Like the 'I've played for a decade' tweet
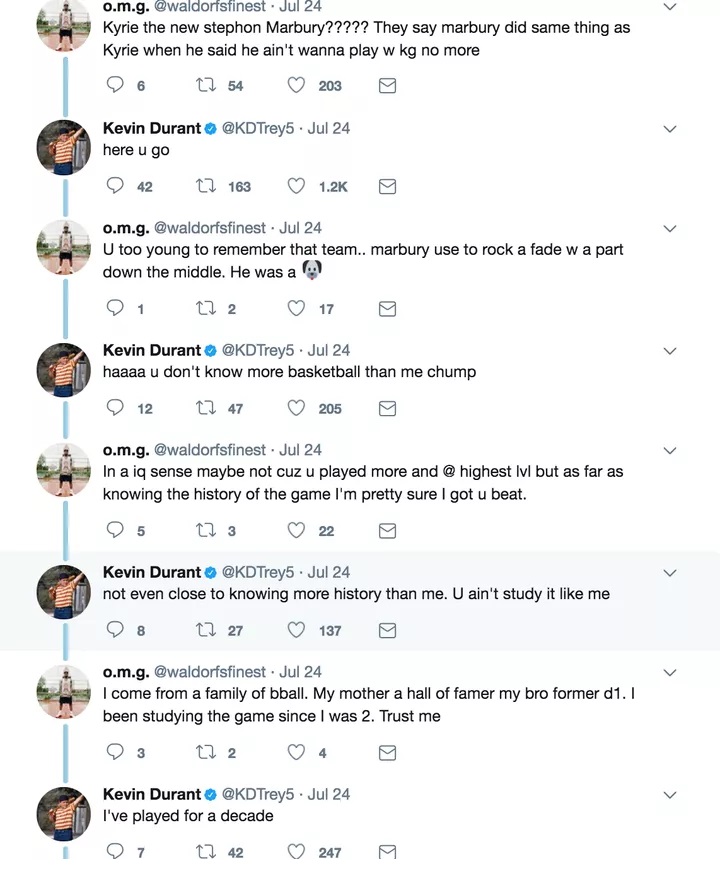The image size is (720, 876). (296, 852)
